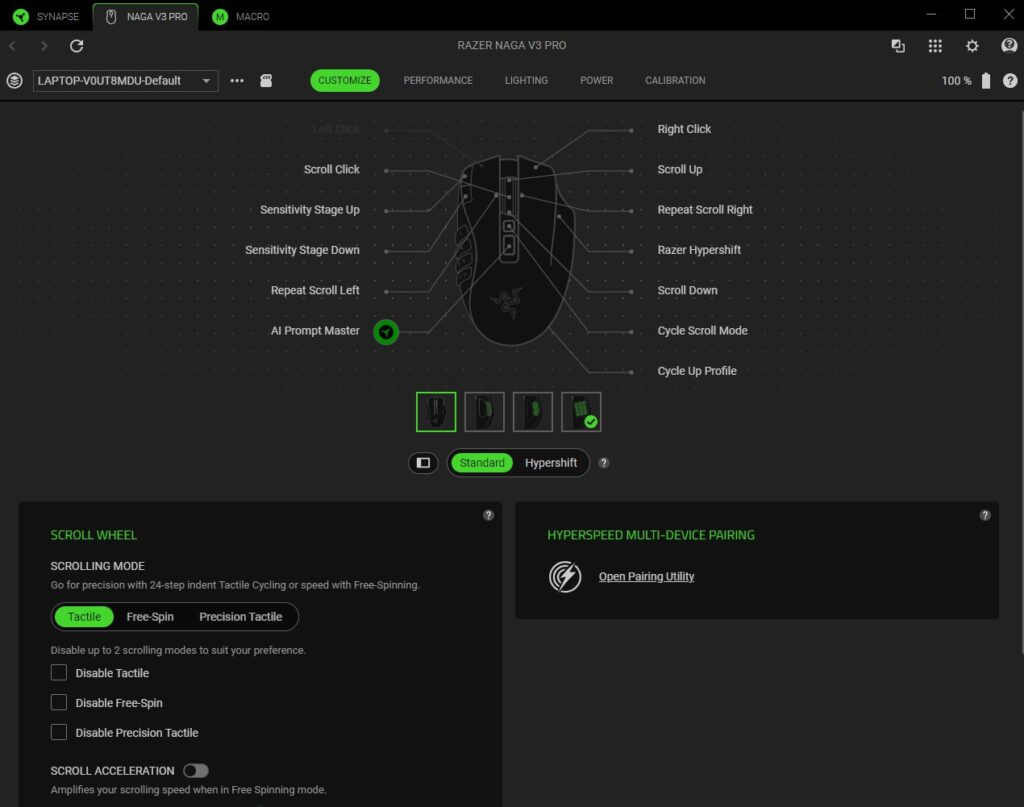Image resolution: width=1024 pixels, height=807 pixels.
Task: Click AI Prompt Master assignment label
Action: (315, 331)
